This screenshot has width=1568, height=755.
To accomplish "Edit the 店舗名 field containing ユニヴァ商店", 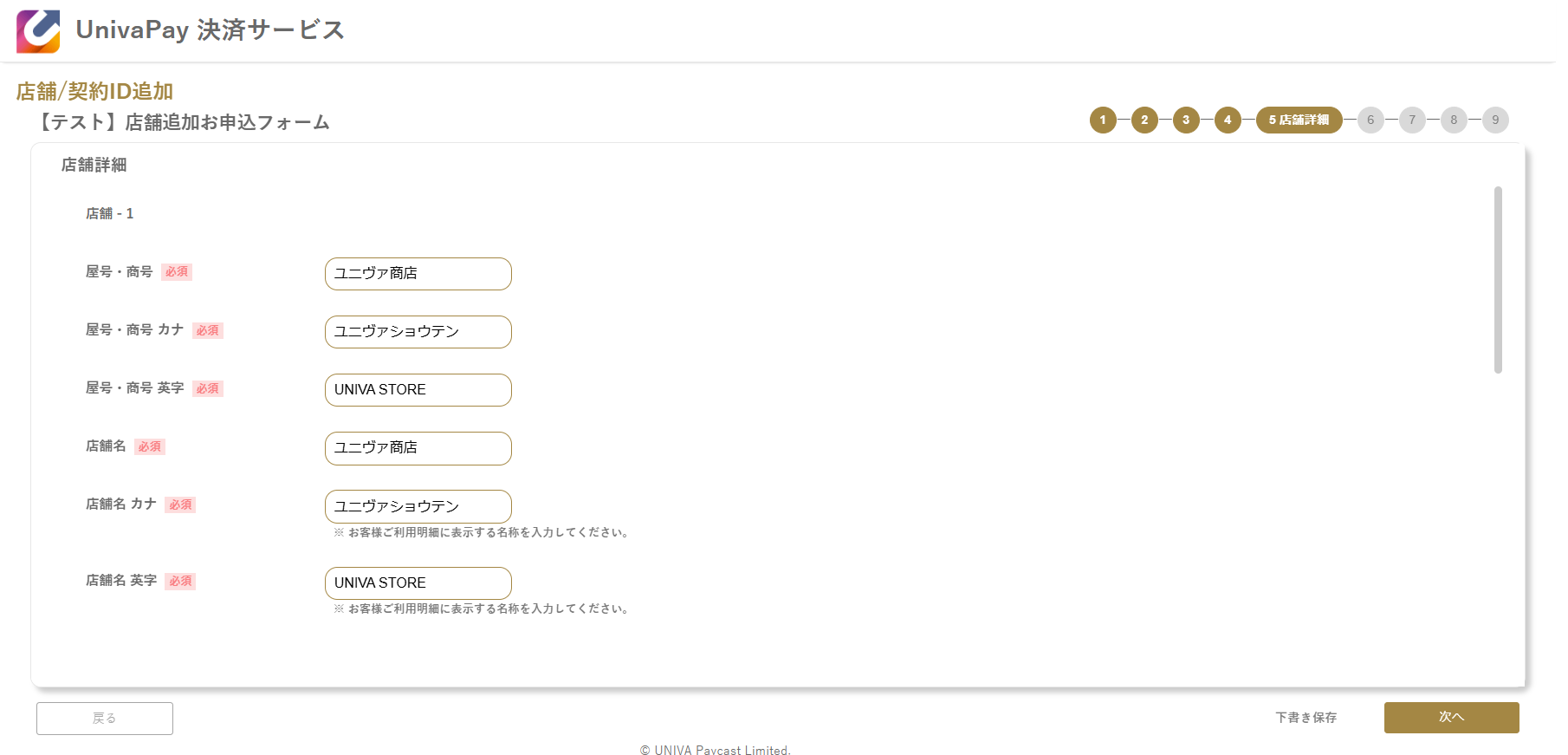I will coord(418,448).
